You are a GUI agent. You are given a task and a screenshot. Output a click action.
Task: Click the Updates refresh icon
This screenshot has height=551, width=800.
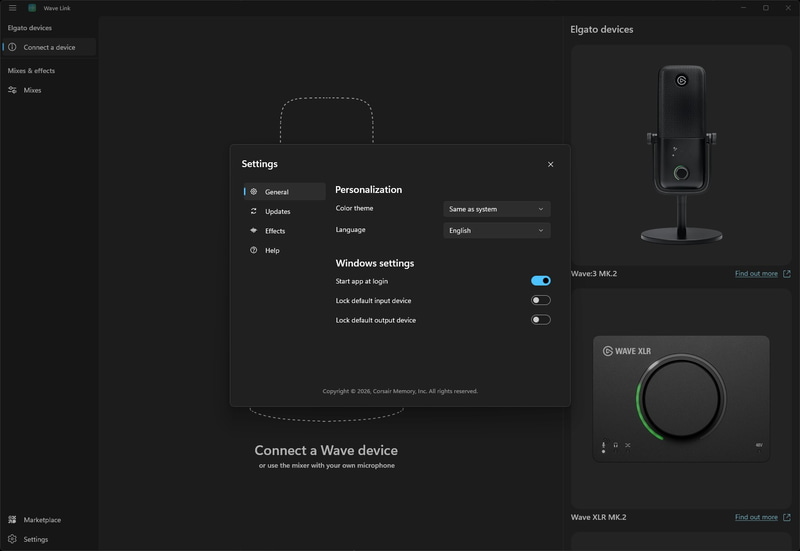254,211
